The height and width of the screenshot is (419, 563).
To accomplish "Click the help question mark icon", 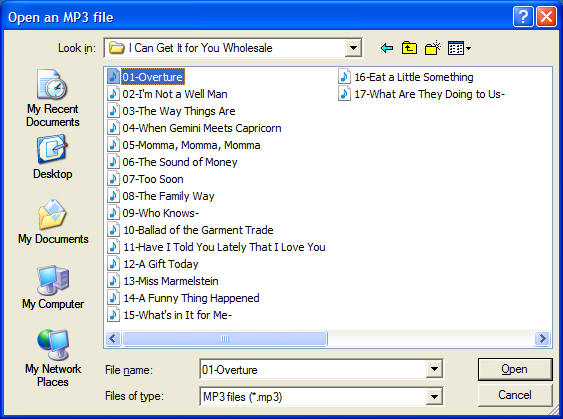I will (523, 17).
